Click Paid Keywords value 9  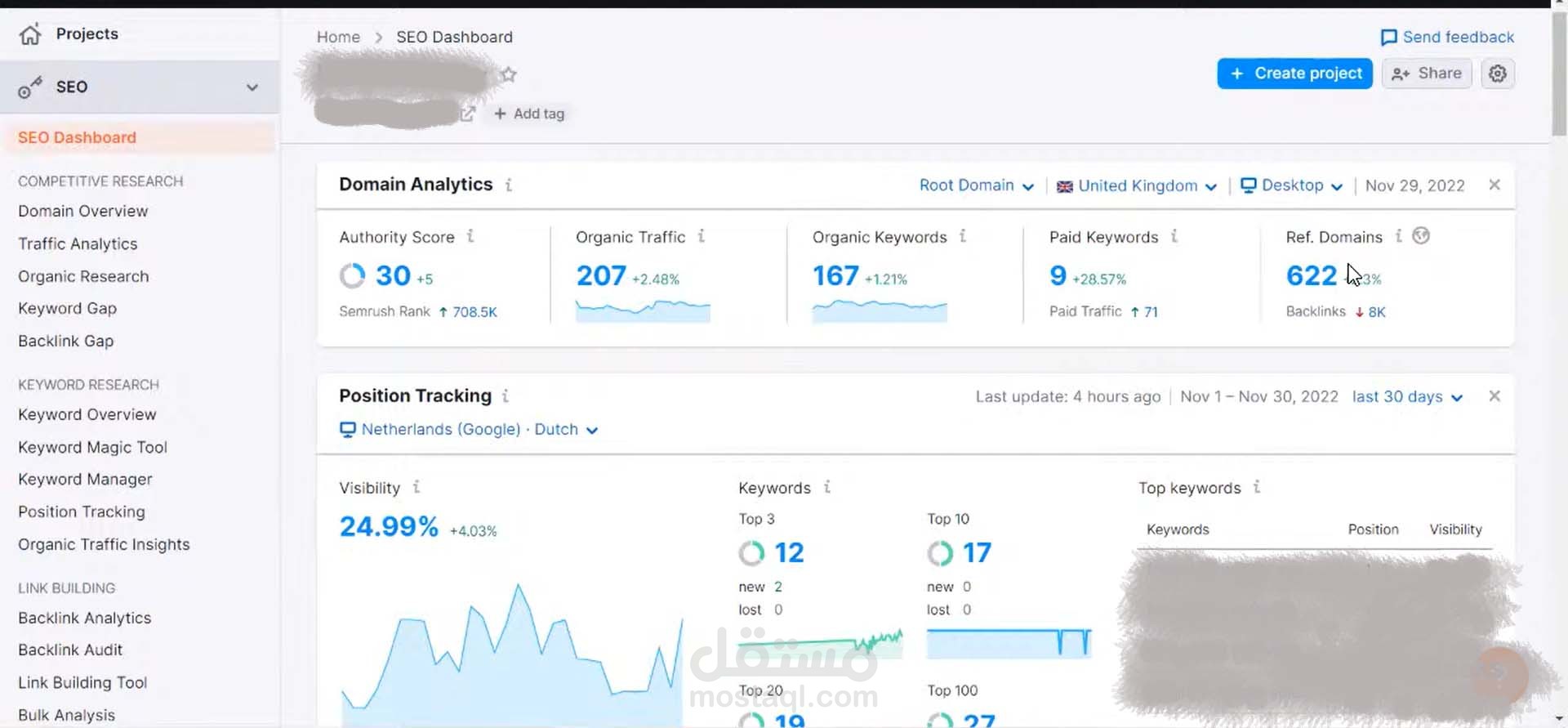pyautogui.click(x=1058, y=275)
